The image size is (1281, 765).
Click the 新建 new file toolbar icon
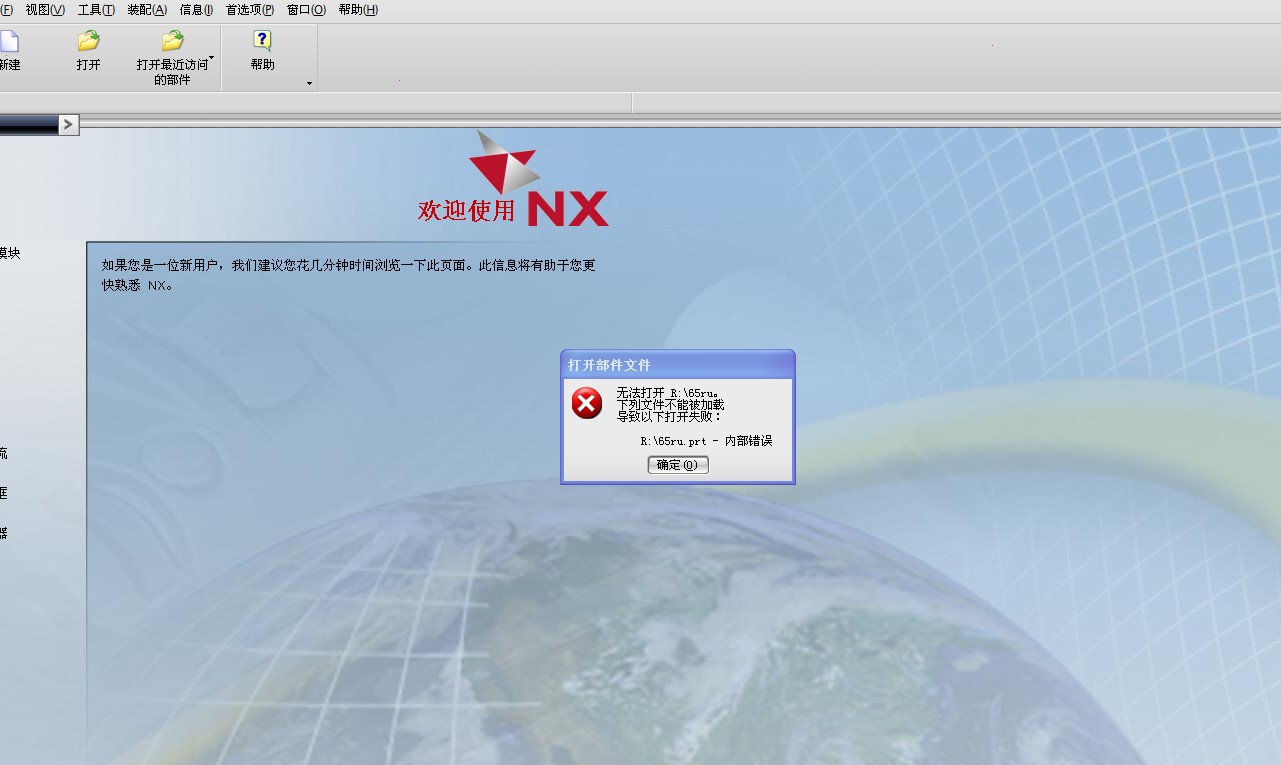[9, 41]
